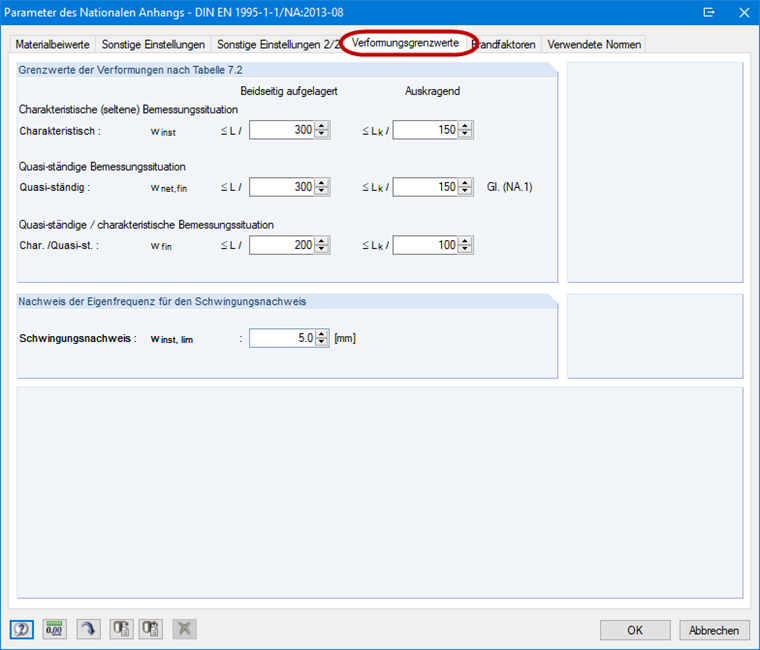Increase w inst Lk/ limit with up arrow
This screenshot has height=650, width=760.
pyautogui.click(x=465, y=126)
